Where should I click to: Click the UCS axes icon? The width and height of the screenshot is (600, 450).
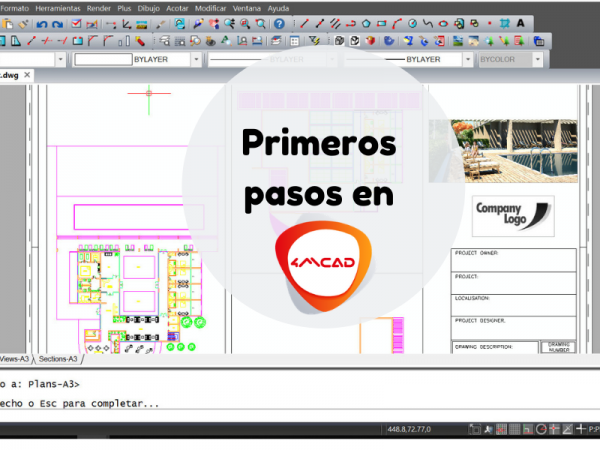tap(126, 24)
